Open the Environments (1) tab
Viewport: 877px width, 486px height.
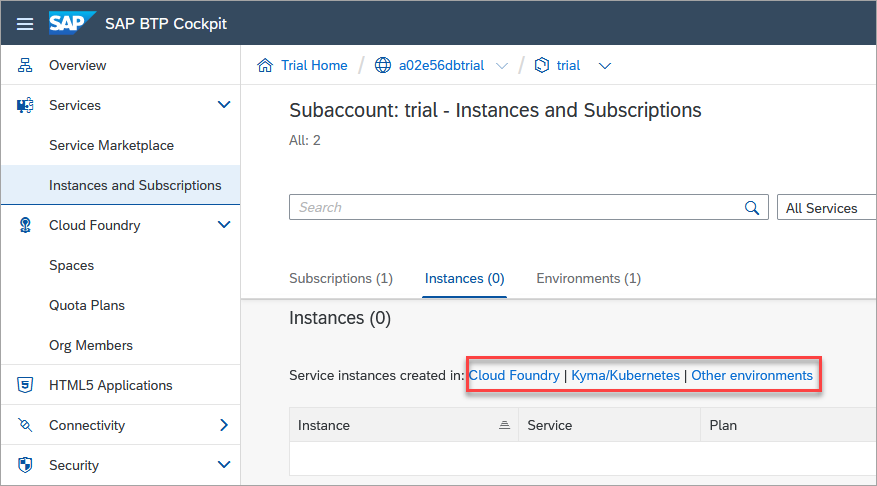588,279
